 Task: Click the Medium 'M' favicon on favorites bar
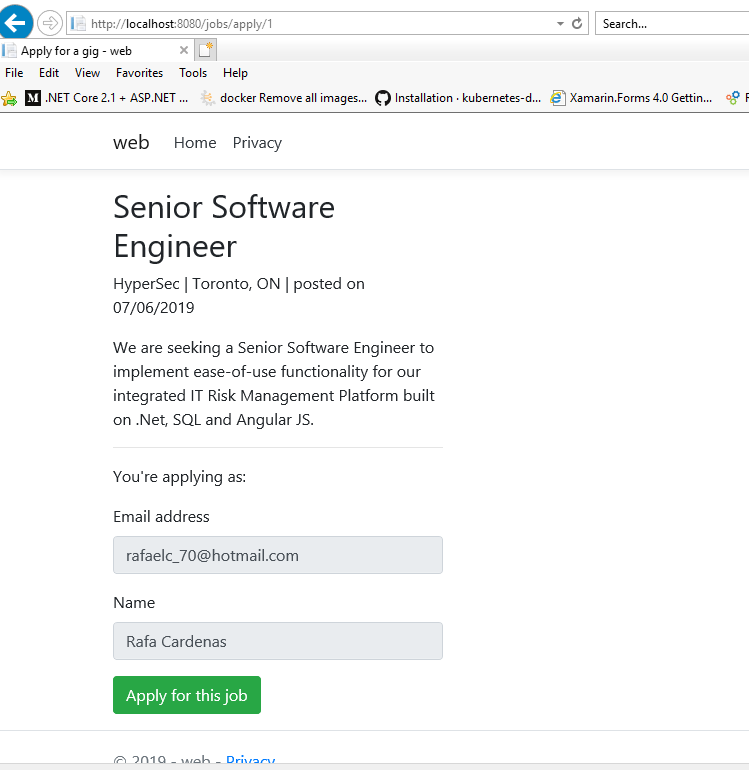coord(32,98)
